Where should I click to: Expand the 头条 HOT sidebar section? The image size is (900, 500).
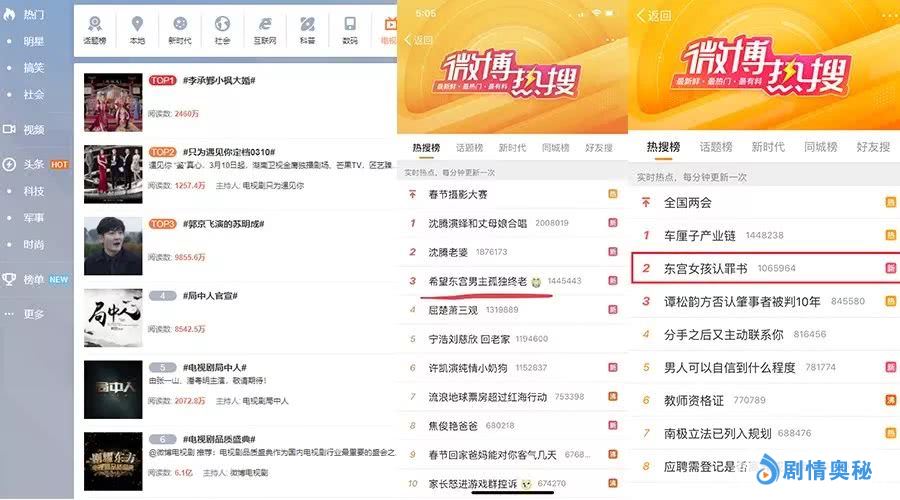click(x=35, y=164)
